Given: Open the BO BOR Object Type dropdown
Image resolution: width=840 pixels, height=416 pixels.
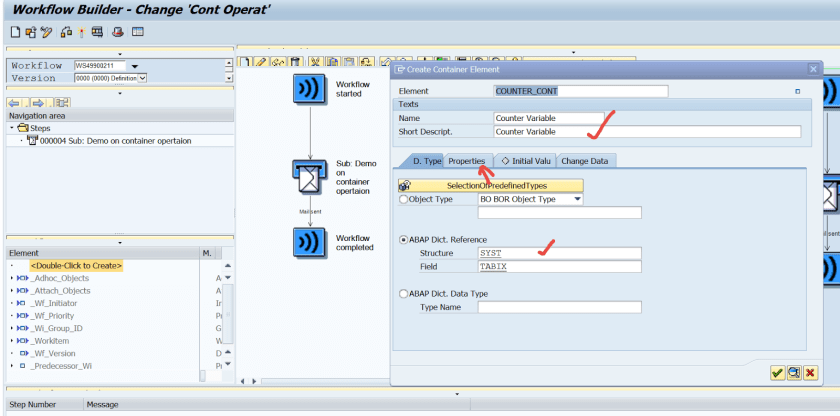Looking at the screenshot, I should point(577,199).
